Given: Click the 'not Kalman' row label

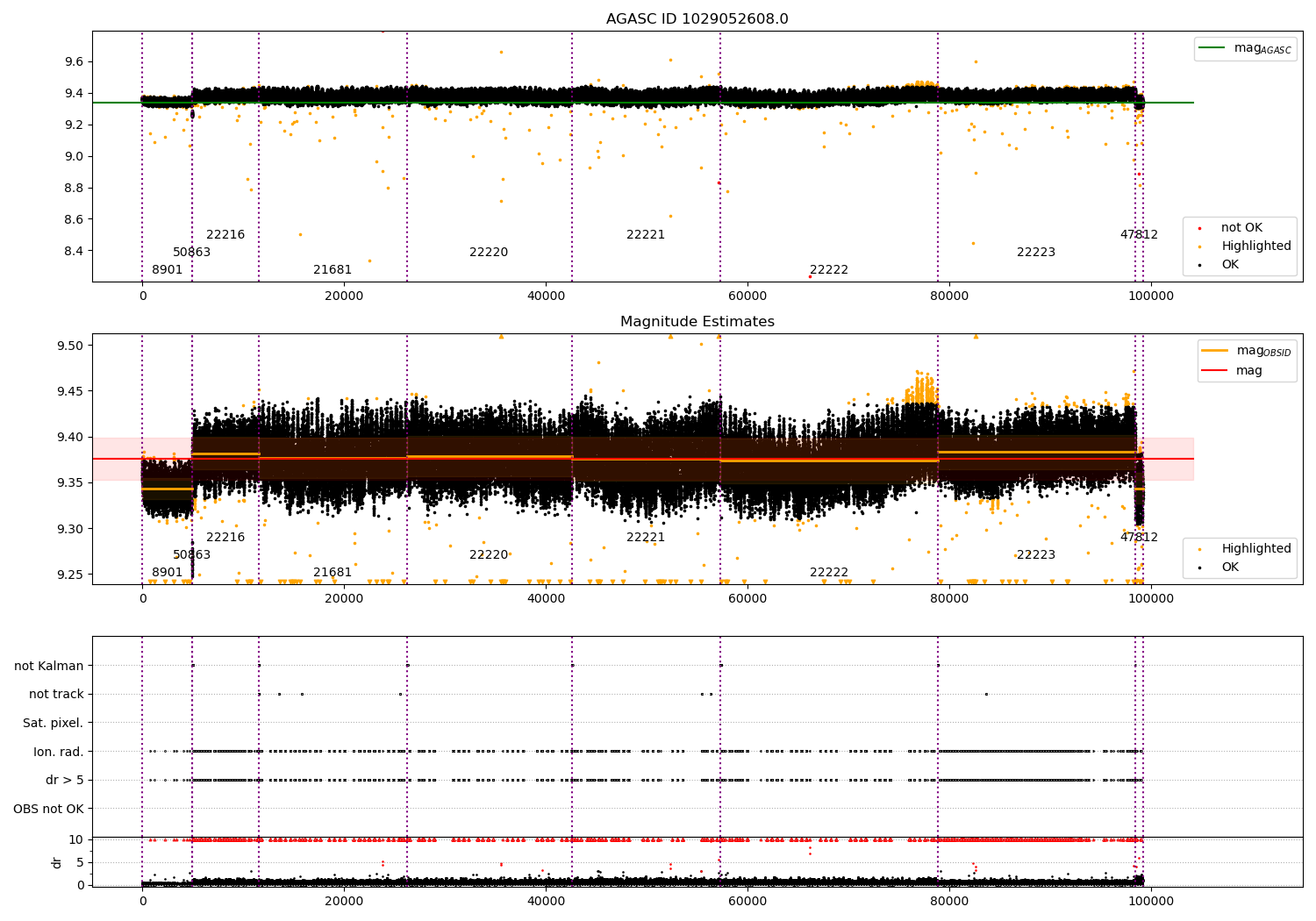Looking at the screenshot, I should [x=49, y=667].
